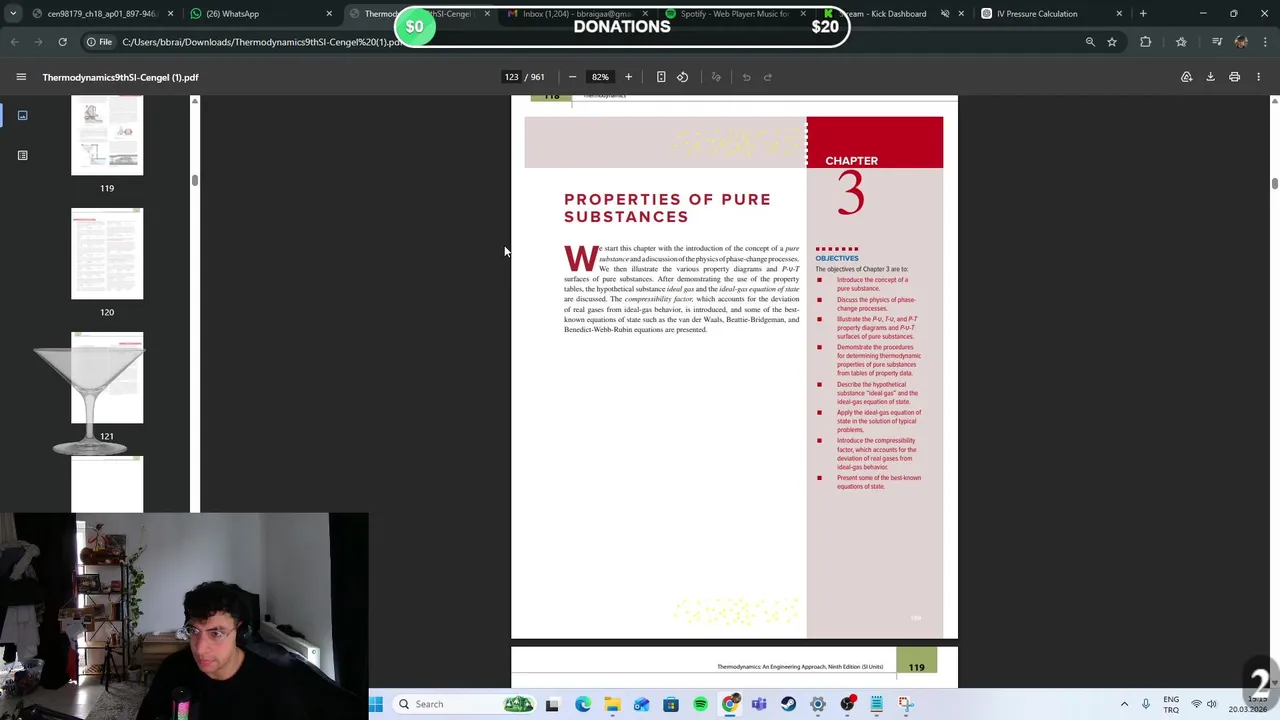Click the ENG TRQ language indicator

pos(1171,704)
